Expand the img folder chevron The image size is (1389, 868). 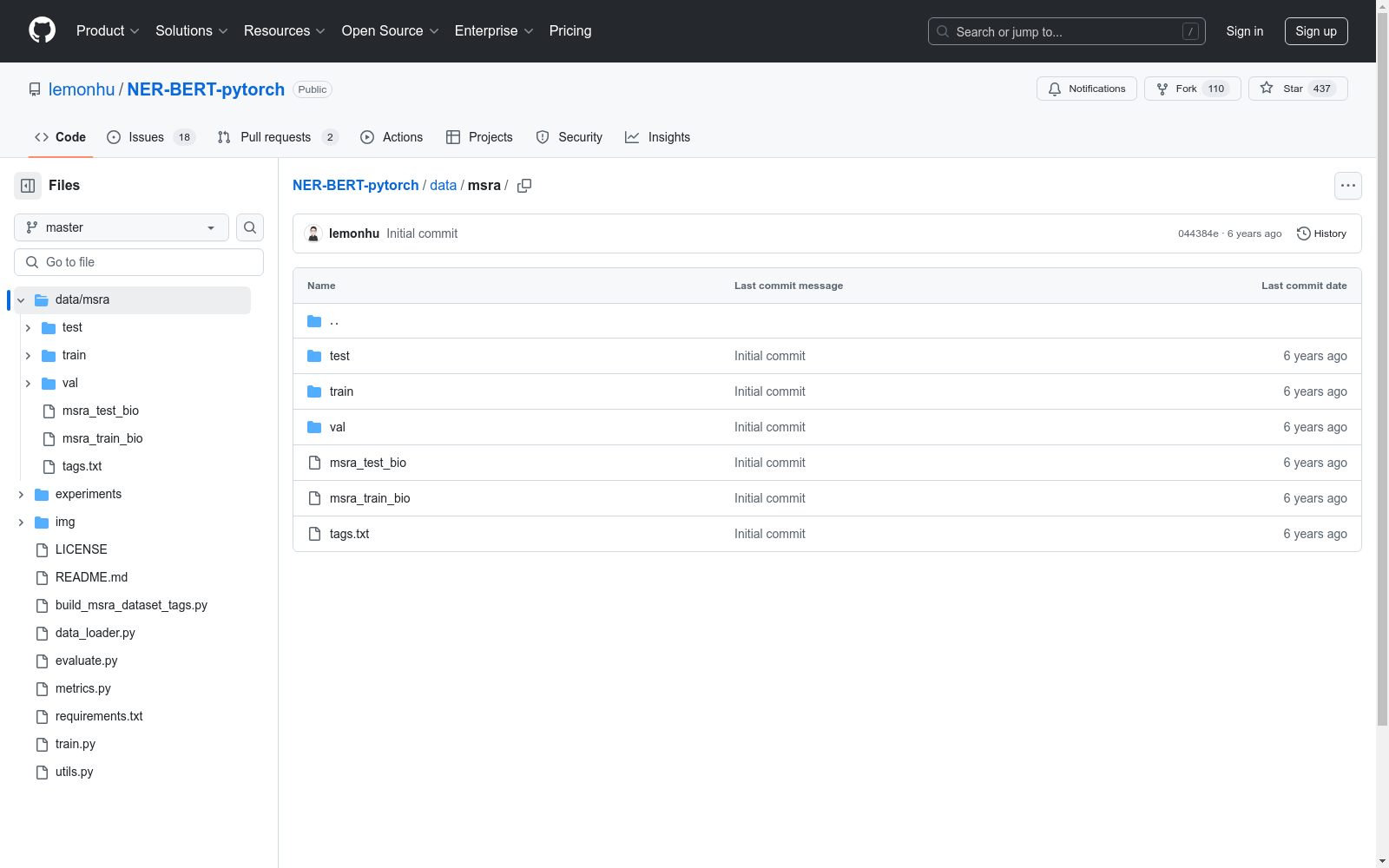point(21,522)
